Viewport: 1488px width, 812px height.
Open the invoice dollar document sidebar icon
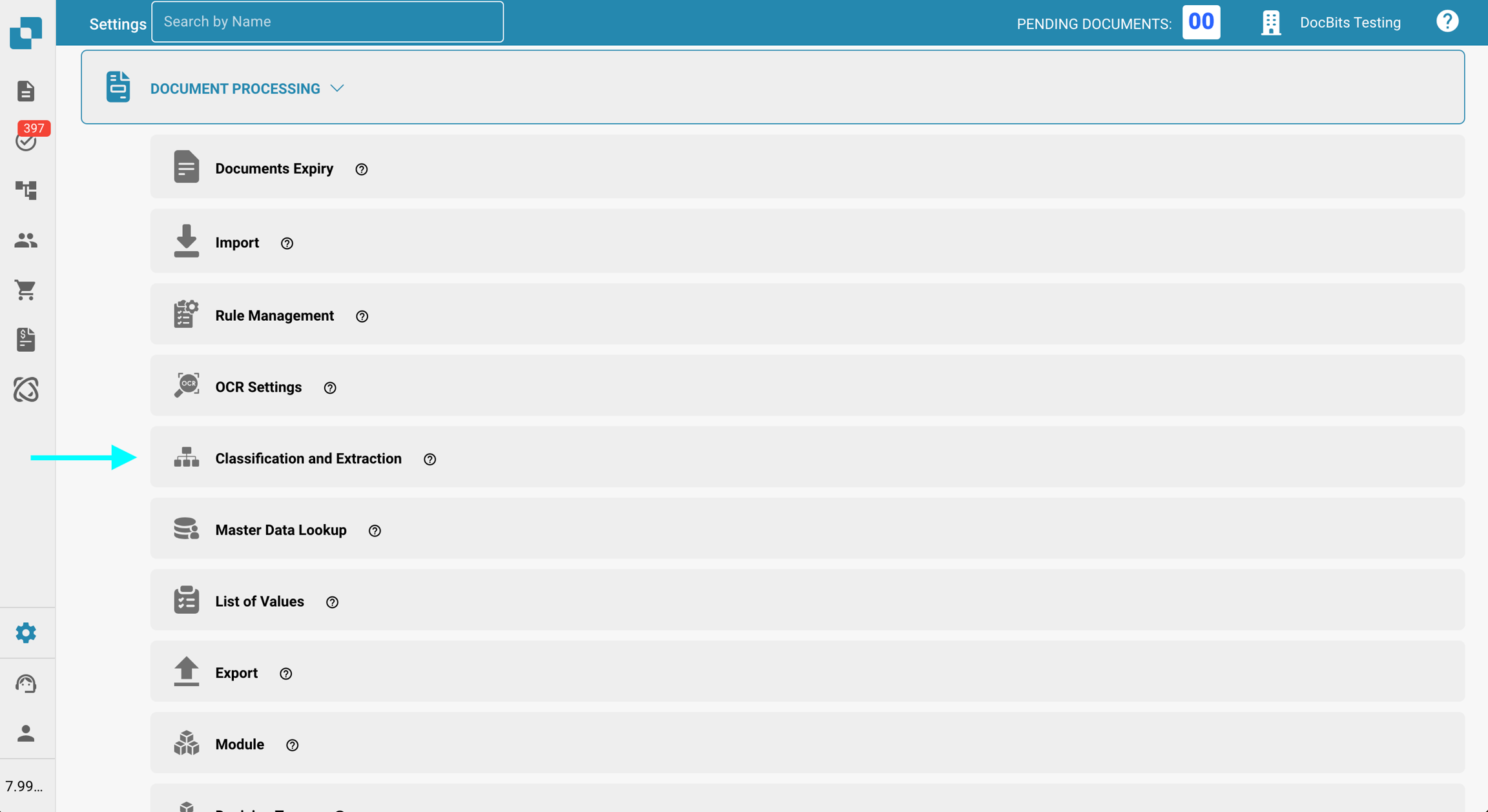pos(26,340)
